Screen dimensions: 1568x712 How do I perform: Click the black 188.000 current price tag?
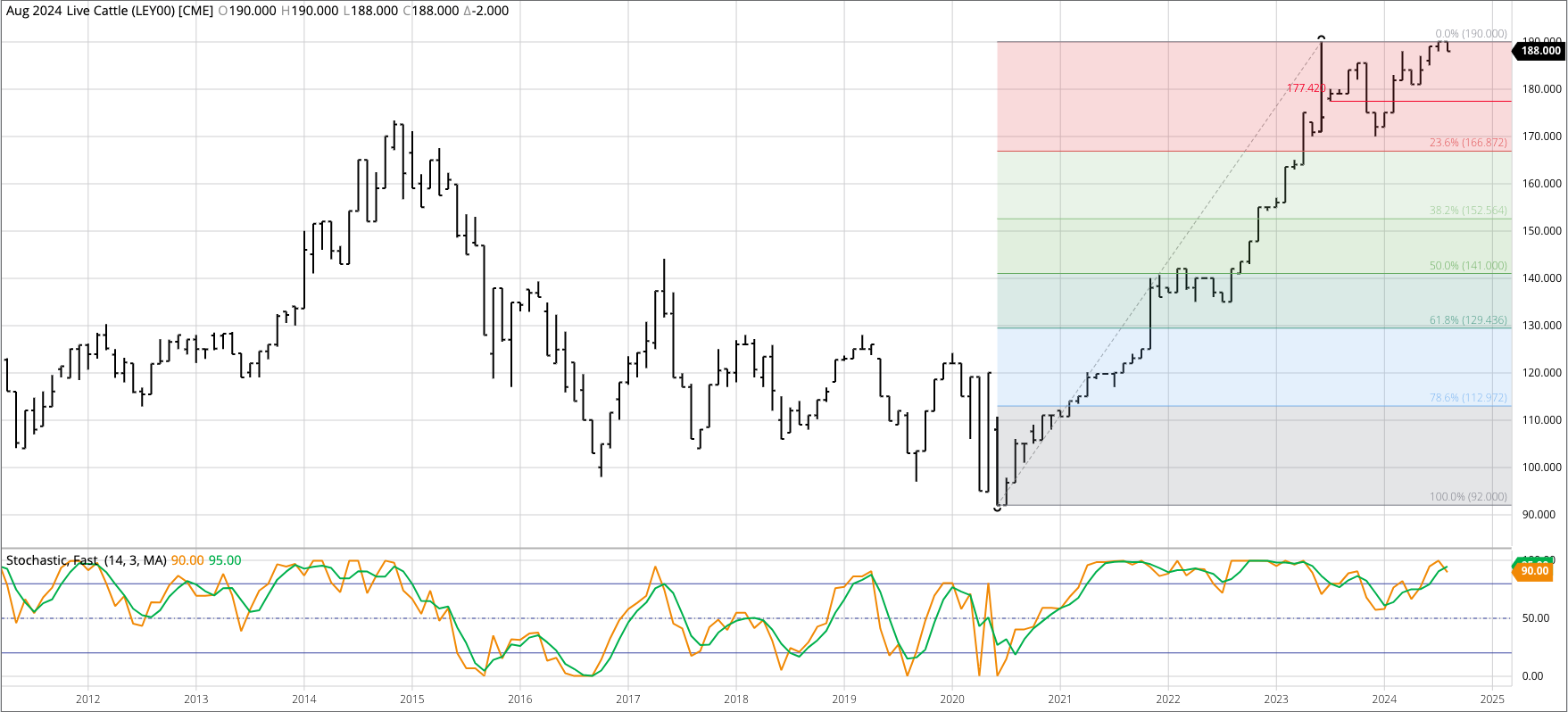pyautogui.click(x=1540, y=51)
